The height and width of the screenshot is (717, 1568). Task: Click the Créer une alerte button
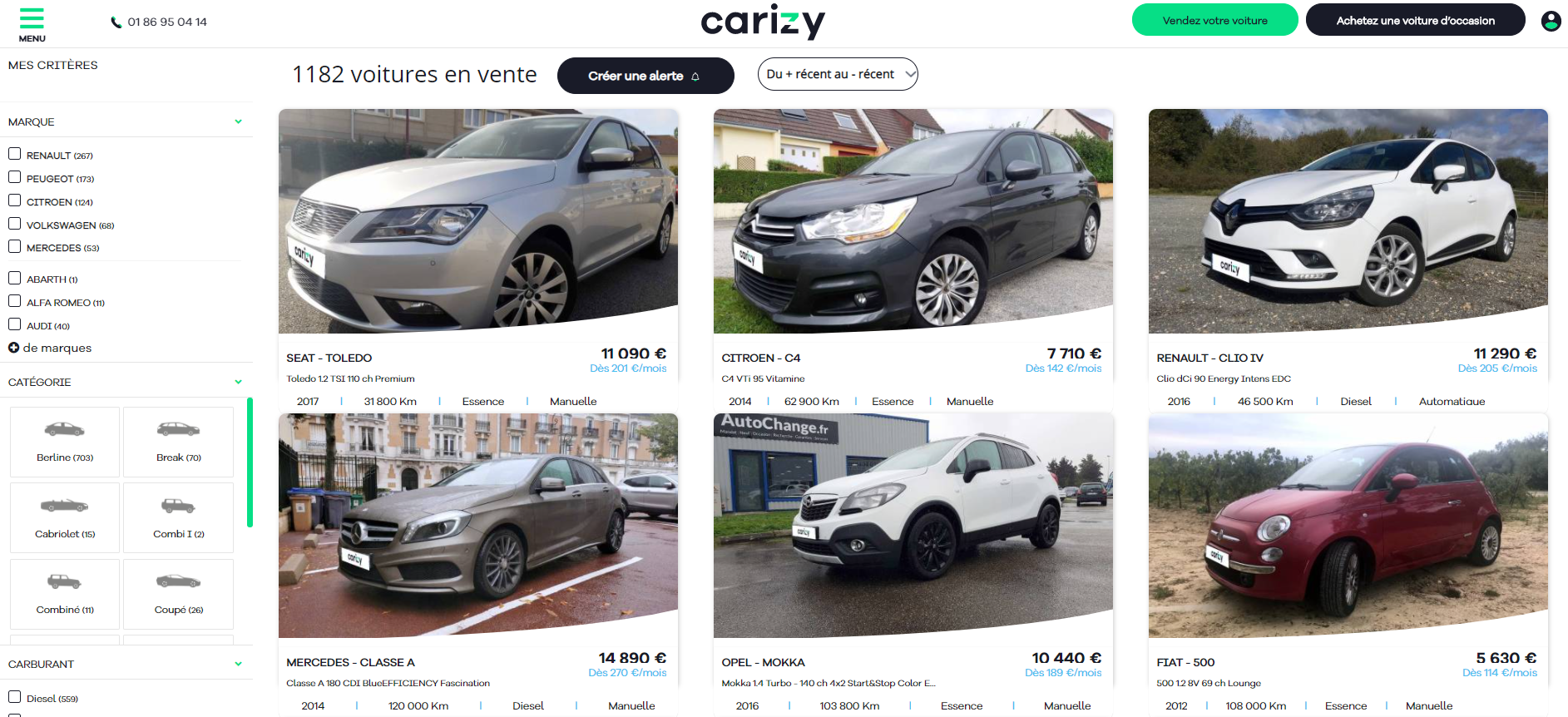[646, 76]
